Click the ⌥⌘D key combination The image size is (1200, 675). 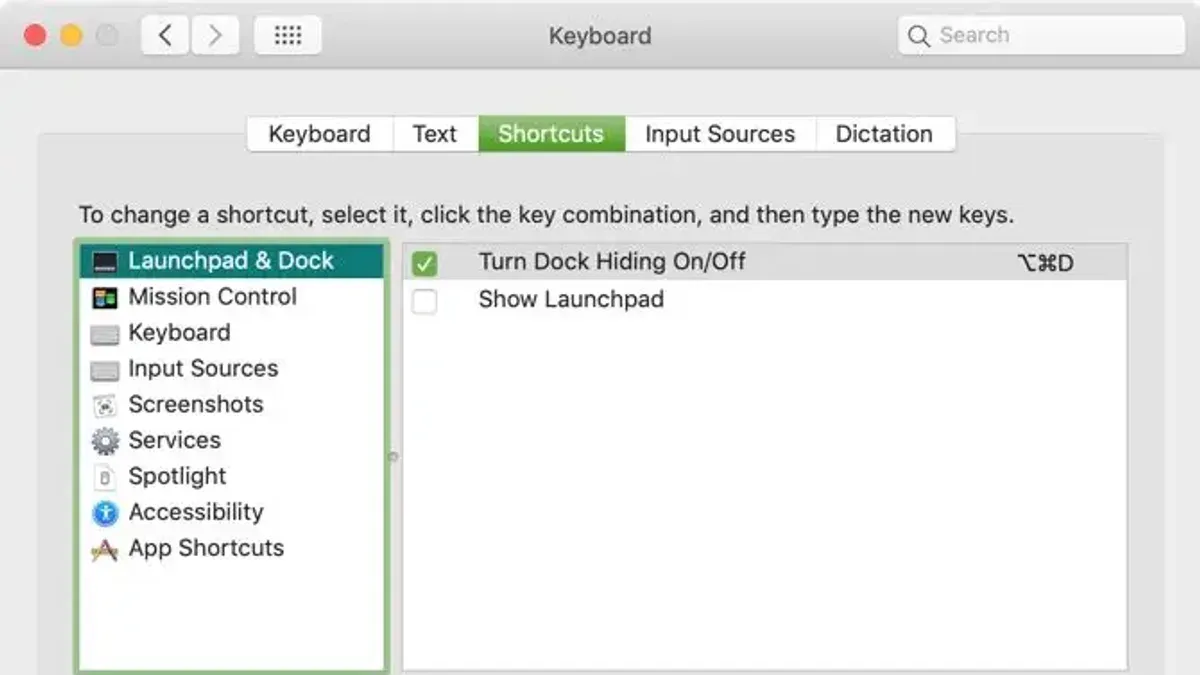pyautogui.click(x=1046, y=264)
